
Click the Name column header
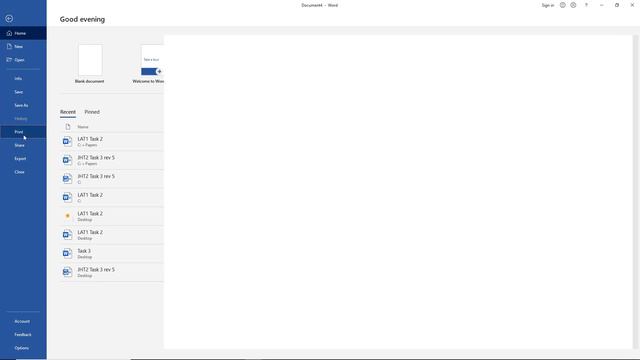(x=83, y=127)
